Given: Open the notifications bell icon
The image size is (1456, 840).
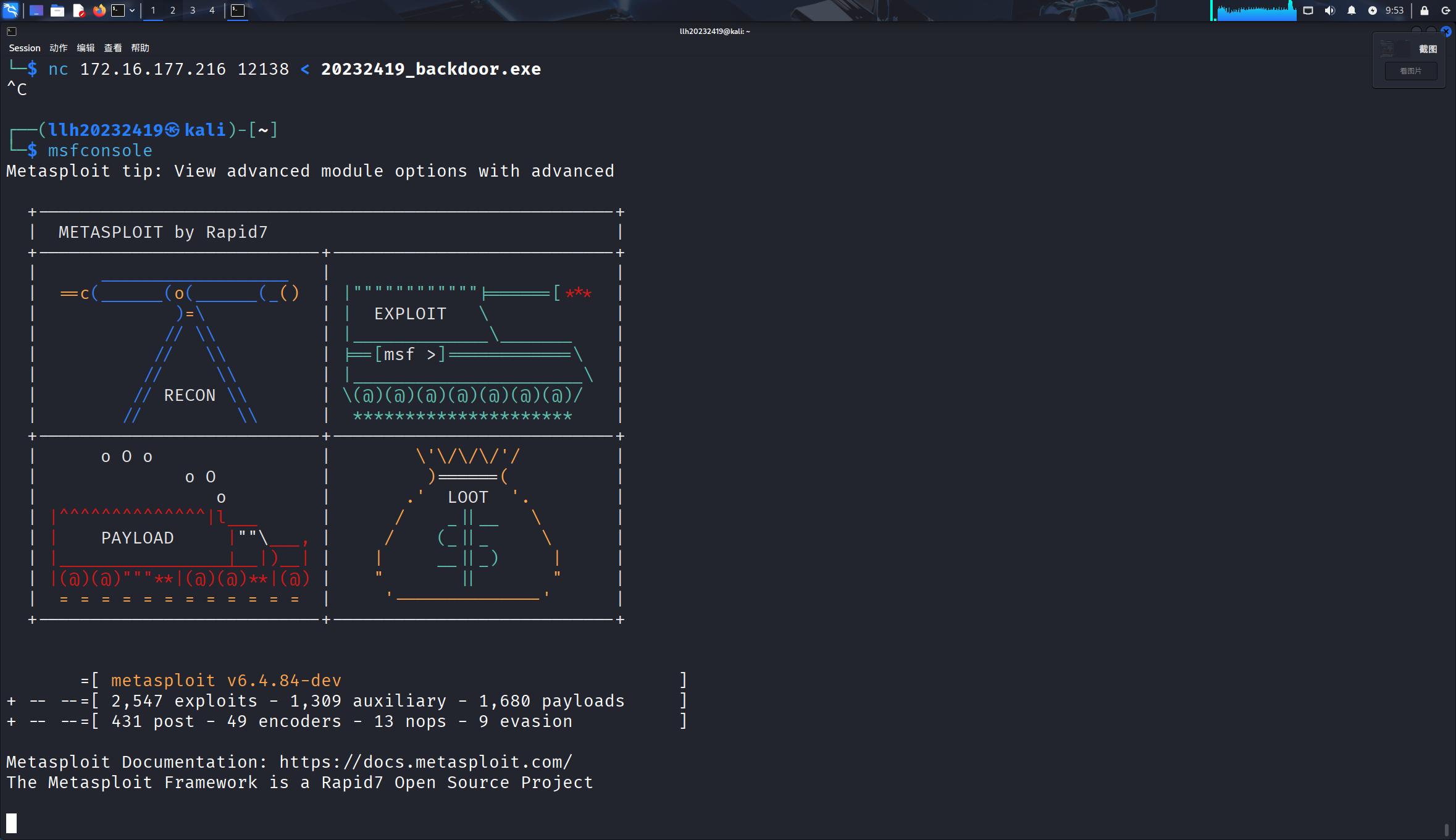Looking at the screenshot, I should pos(1351,10).
